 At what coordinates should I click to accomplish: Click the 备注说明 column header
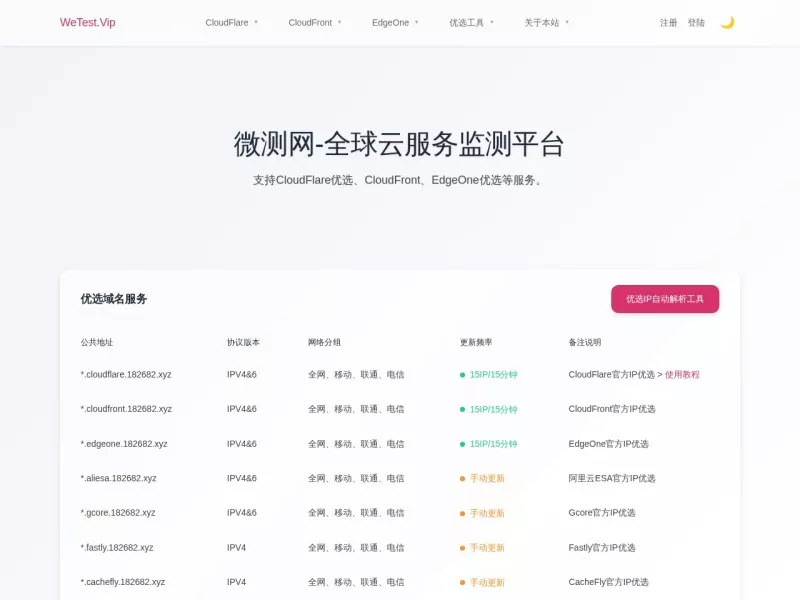[x=585, y=342]
